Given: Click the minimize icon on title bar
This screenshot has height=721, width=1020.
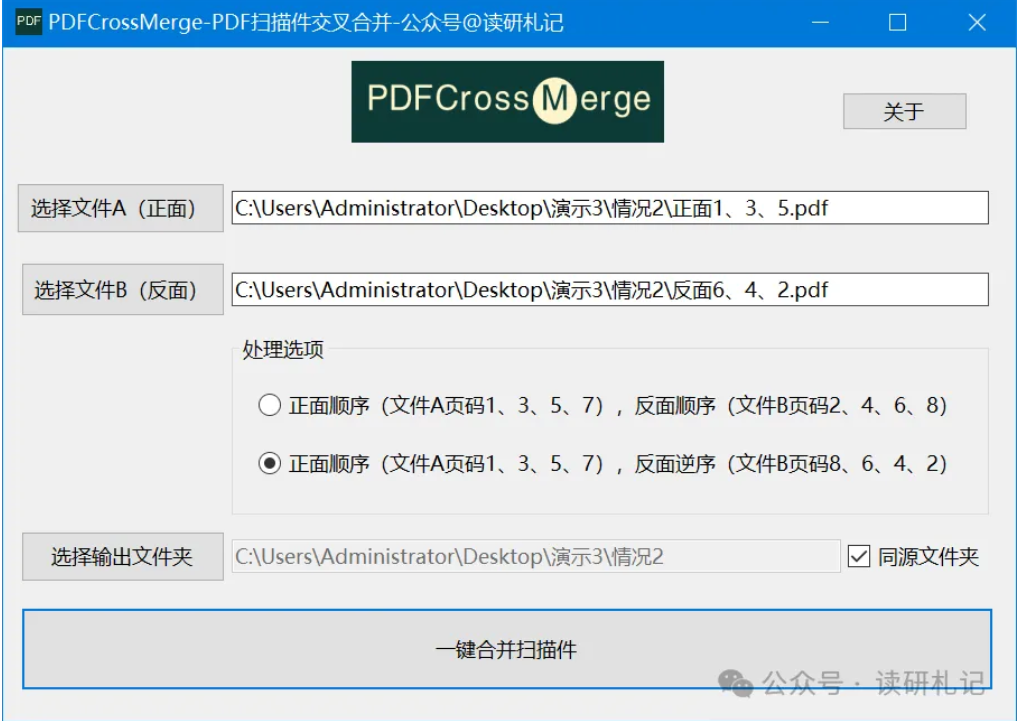Looking at the screenshot, I should pyautogui.click(x=819, y=21).
